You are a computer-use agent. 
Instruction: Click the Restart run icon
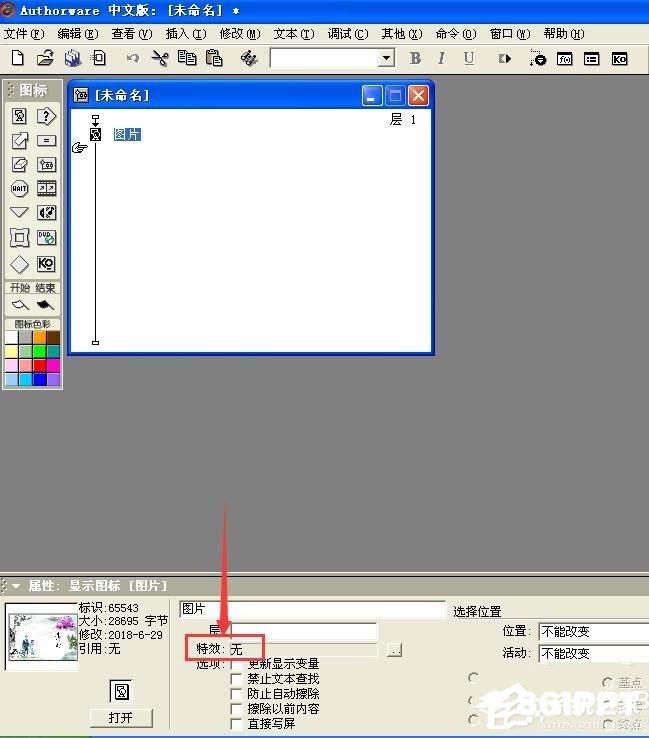click(505, 59)
